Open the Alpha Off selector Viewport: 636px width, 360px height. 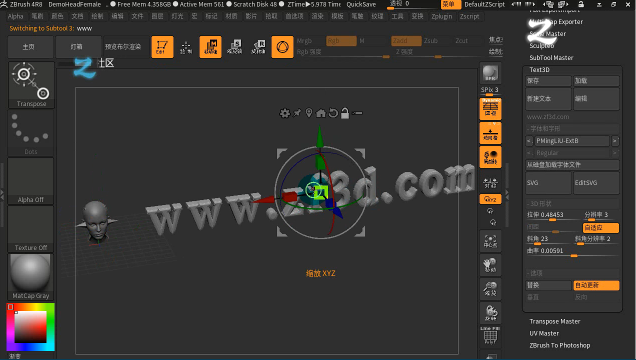31,181
